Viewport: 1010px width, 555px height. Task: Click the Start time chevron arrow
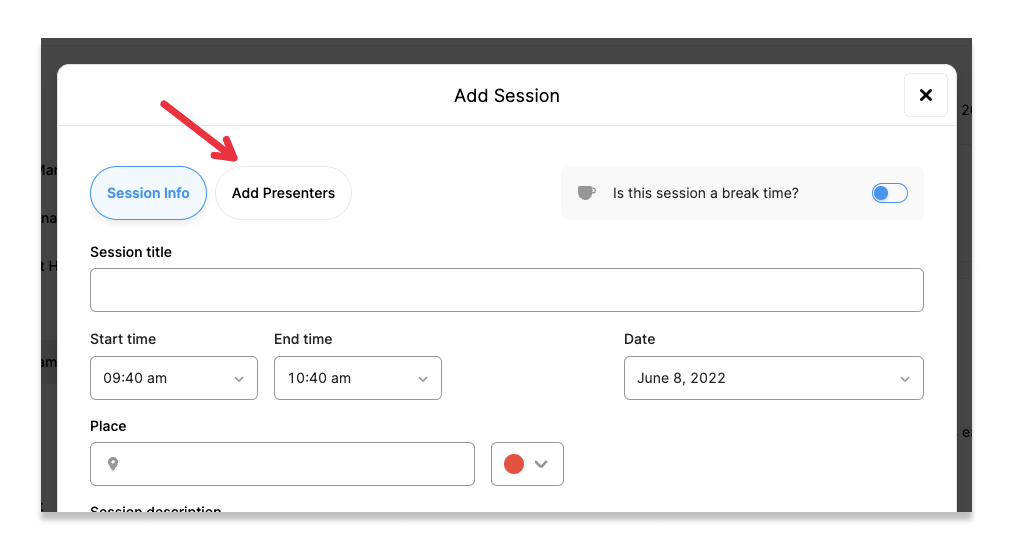(x=239, y=379)
